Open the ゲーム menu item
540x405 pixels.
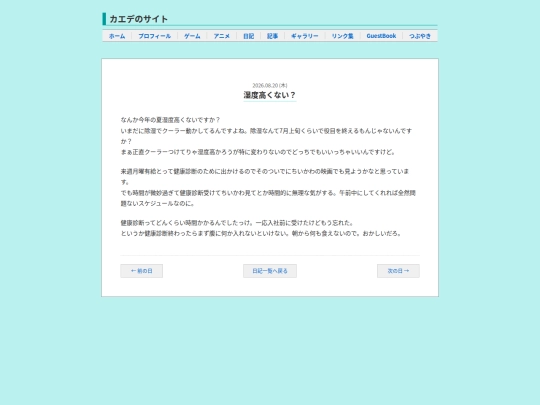coord(192,36)
